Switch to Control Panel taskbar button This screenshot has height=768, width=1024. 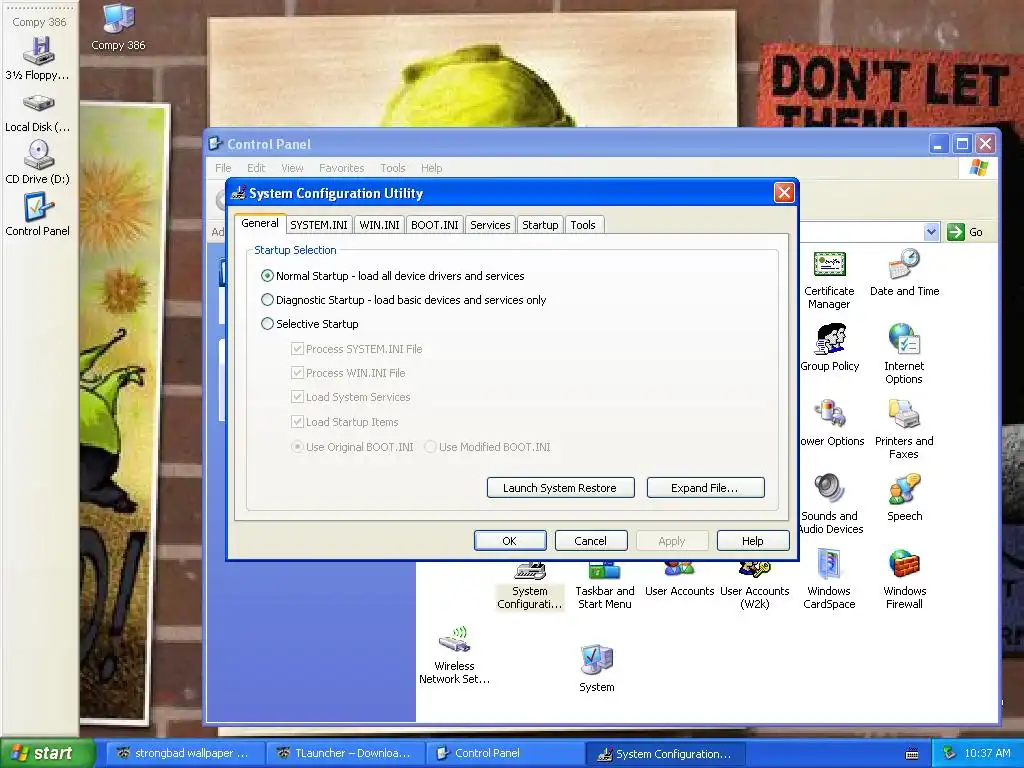[x=506, y=753]
